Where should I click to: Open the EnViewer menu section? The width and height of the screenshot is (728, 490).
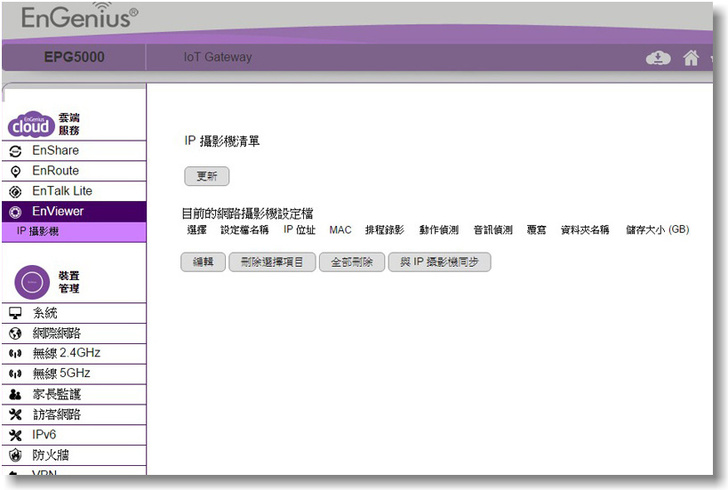pyautogui.click(x=58, y=211)
